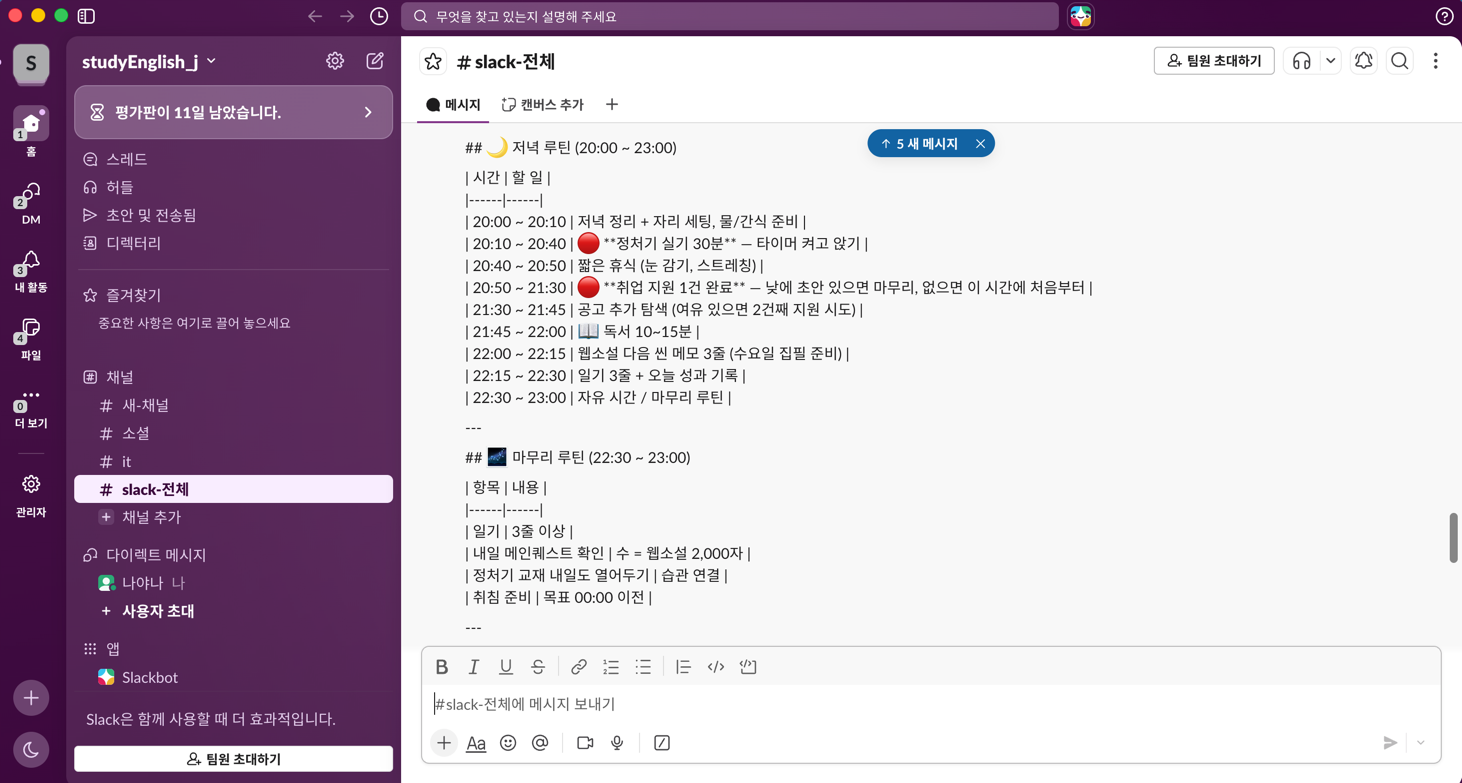Toggle underline formatting in composer
1462x783 pixels.
point(506,667)
